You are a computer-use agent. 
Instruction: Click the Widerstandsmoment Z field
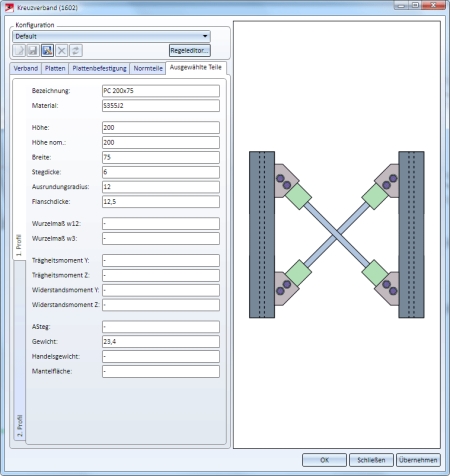tap(161, 305)
